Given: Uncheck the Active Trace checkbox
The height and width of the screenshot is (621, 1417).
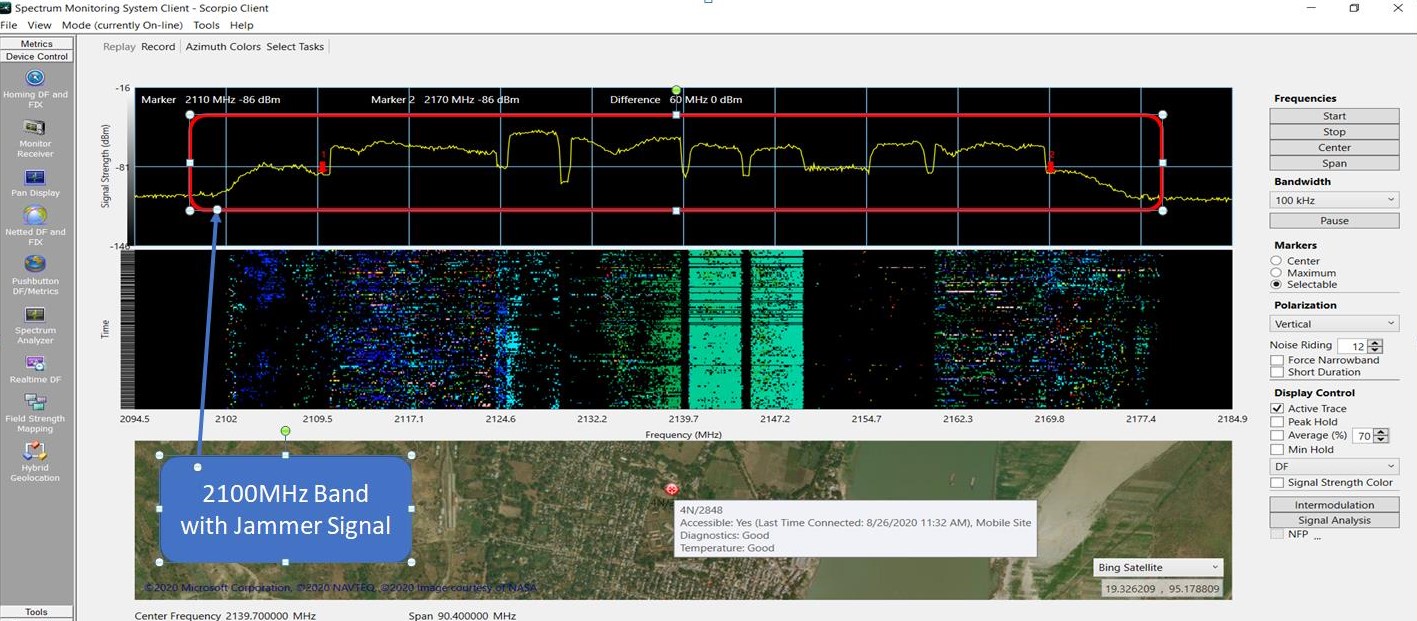Looking at the screenshot, I should coord(1277,408).
